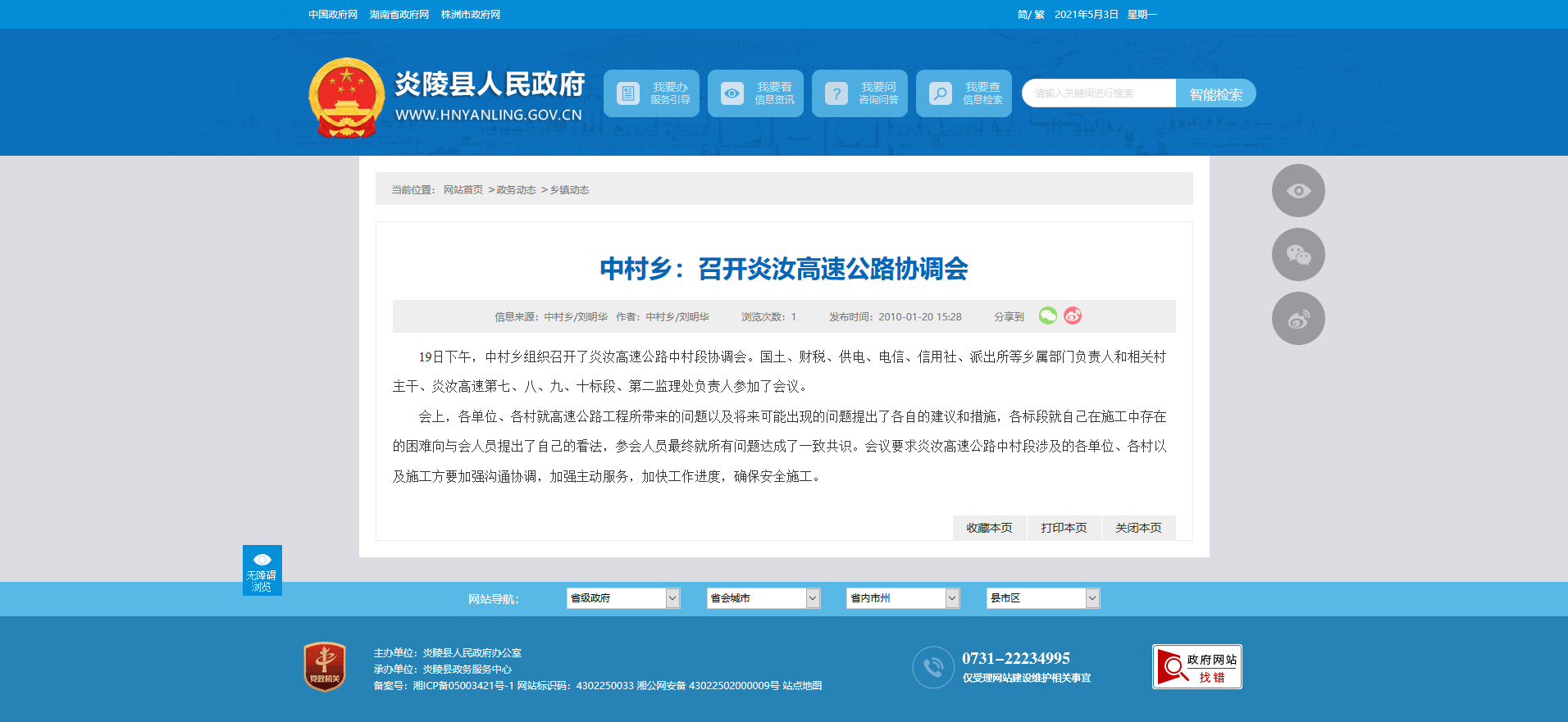This screenshot has width=1568, height=722.
Task: Click the gray eye floating sidebar button
Action: click(1297, 191)
